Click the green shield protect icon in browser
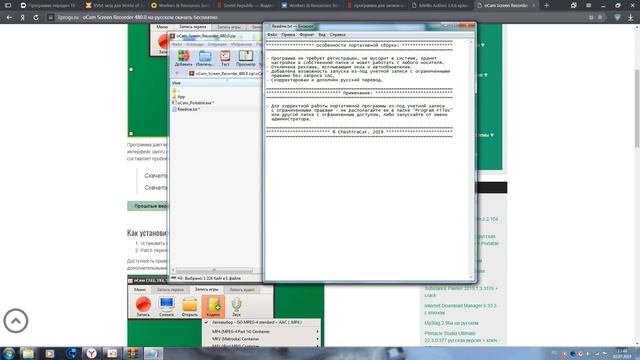Screen dimensions: 640x360 point(617,18)
